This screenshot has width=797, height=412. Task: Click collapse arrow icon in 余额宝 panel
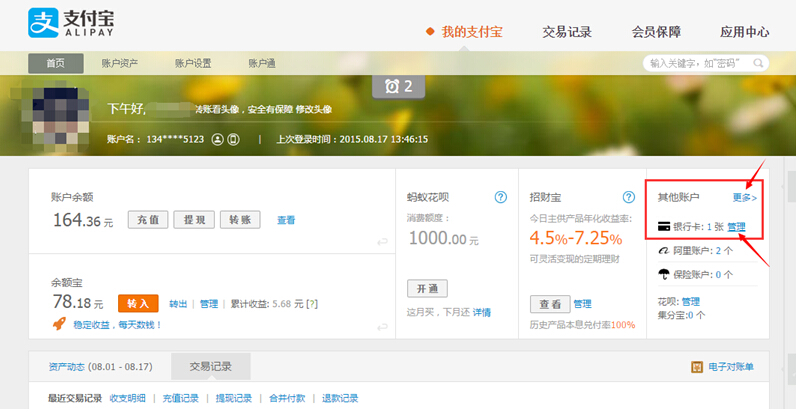(382, 328)
